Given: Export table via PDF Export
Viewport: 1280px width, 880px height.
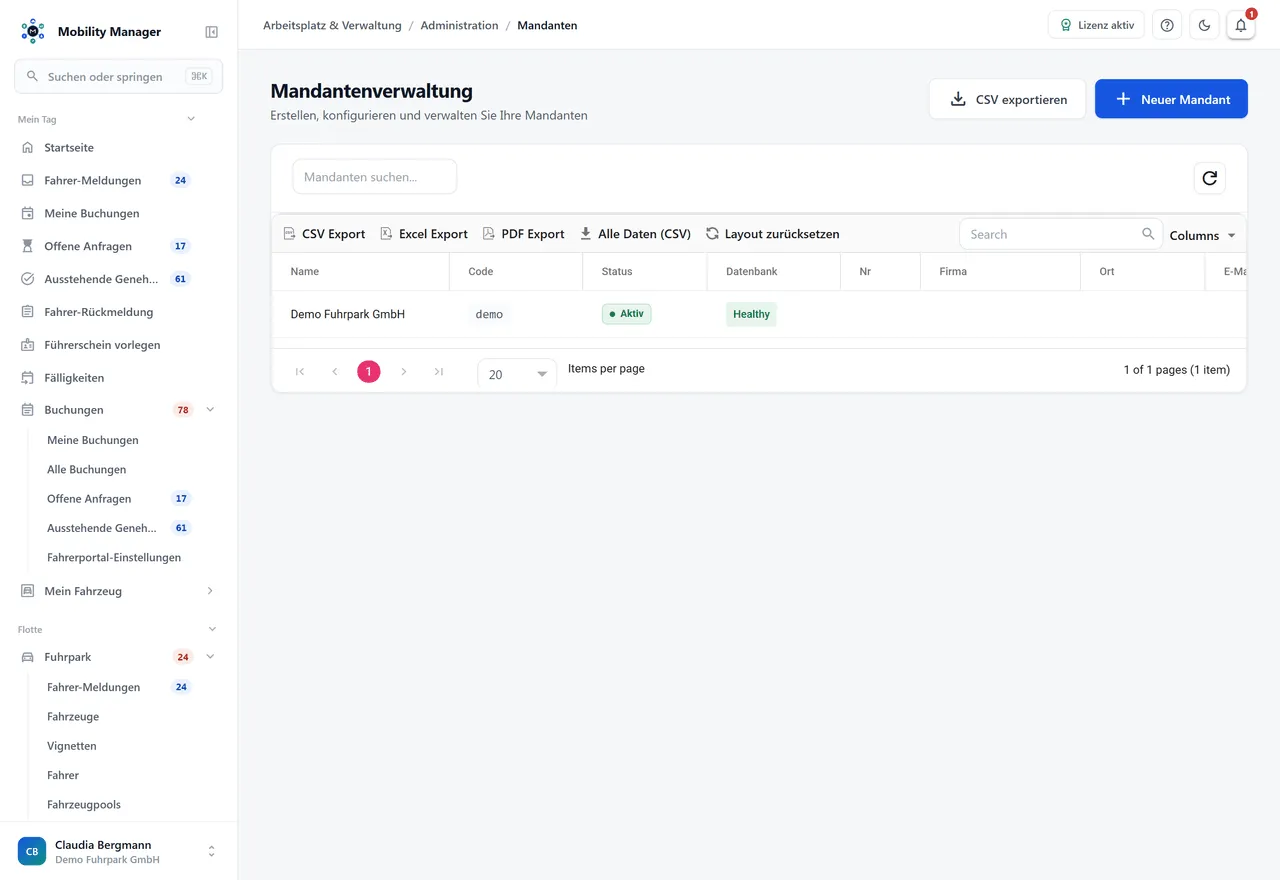Looking at the screenshot, I should coord(524,234).
